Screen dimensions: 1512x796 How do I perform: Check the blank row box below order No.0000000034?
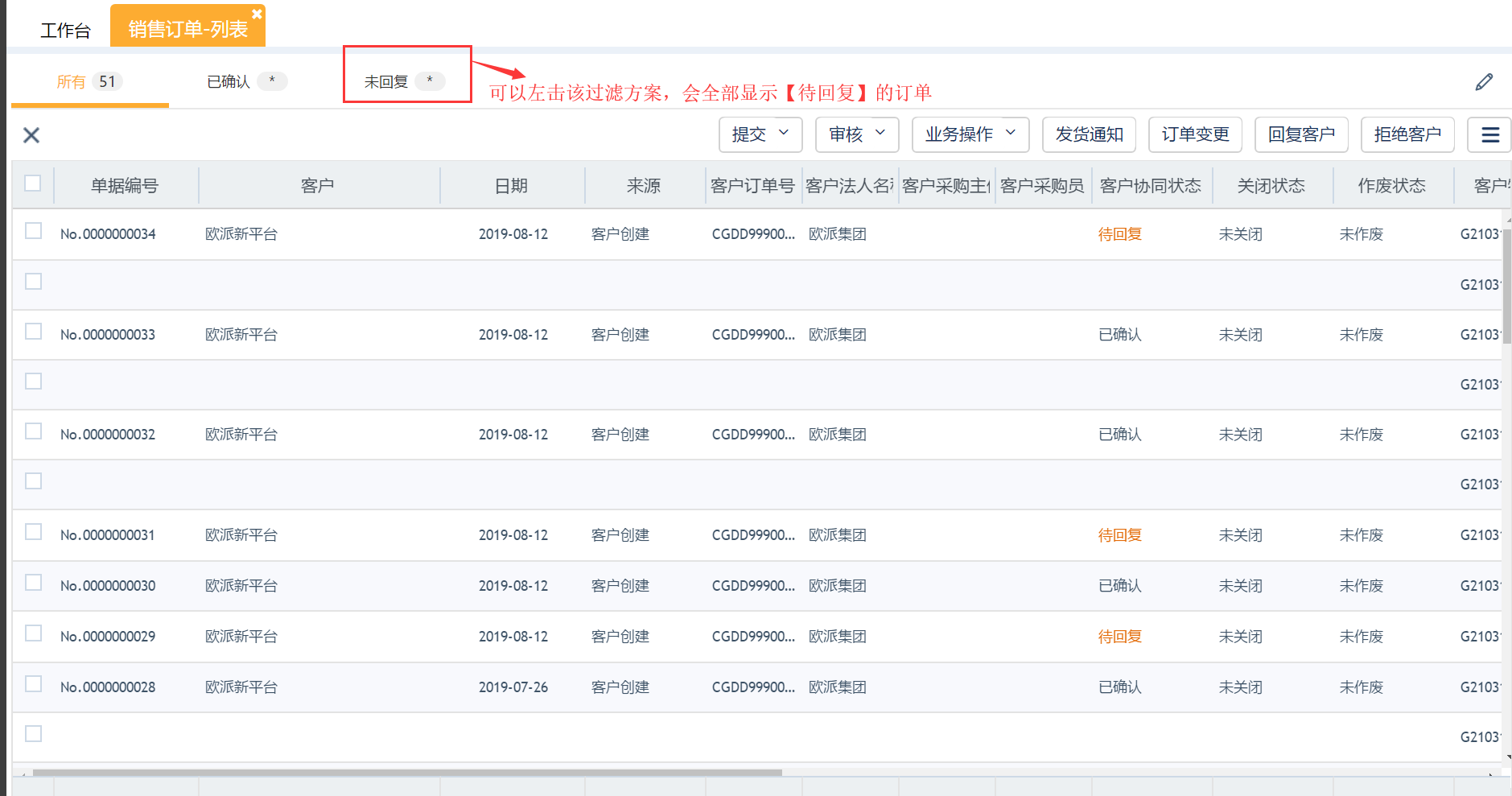(x=33, y=282)
